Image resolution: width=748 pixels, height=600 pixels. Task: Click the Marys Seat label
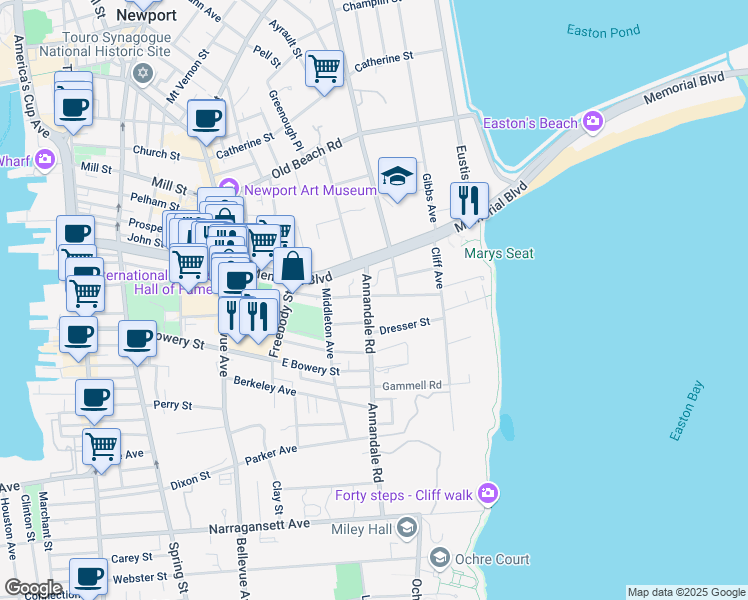pos(499,253)
